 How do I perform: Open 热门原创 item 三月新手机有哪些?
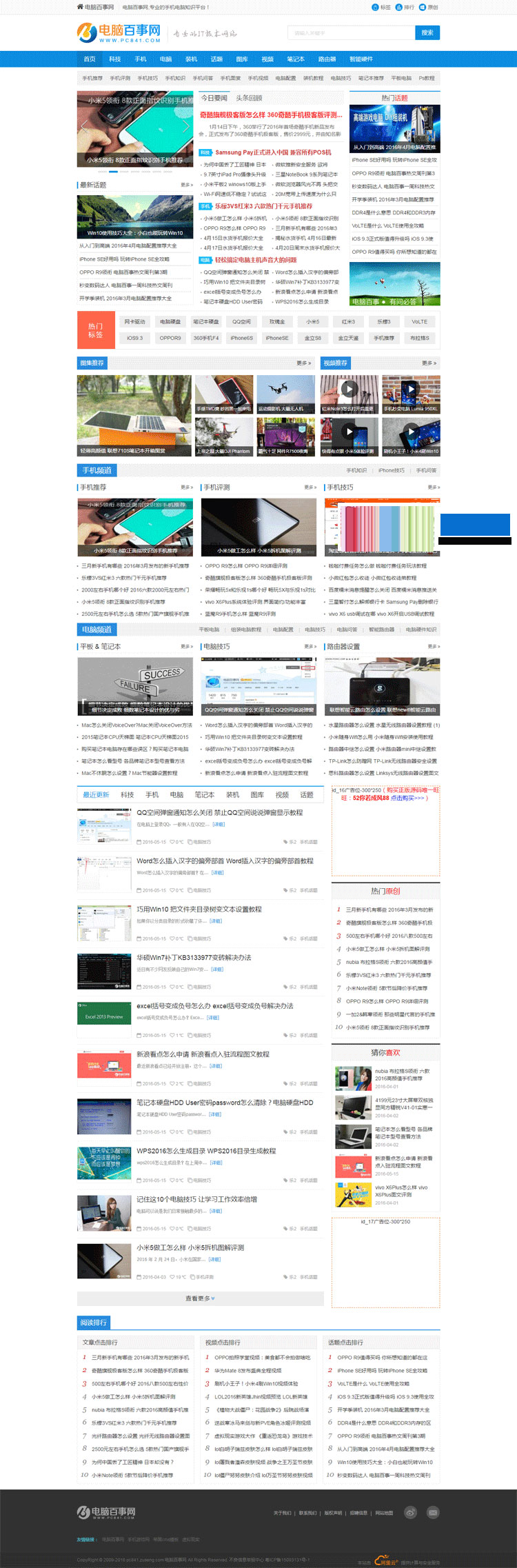[389, 909]
